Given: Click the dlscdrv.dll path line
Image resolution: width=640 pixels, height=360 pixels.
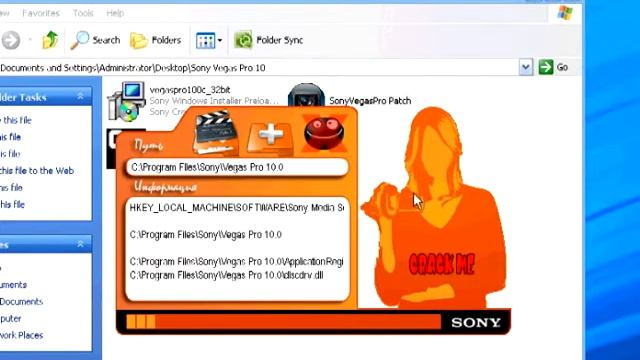Looking at the screenshot, I should (x=227, y=276).
